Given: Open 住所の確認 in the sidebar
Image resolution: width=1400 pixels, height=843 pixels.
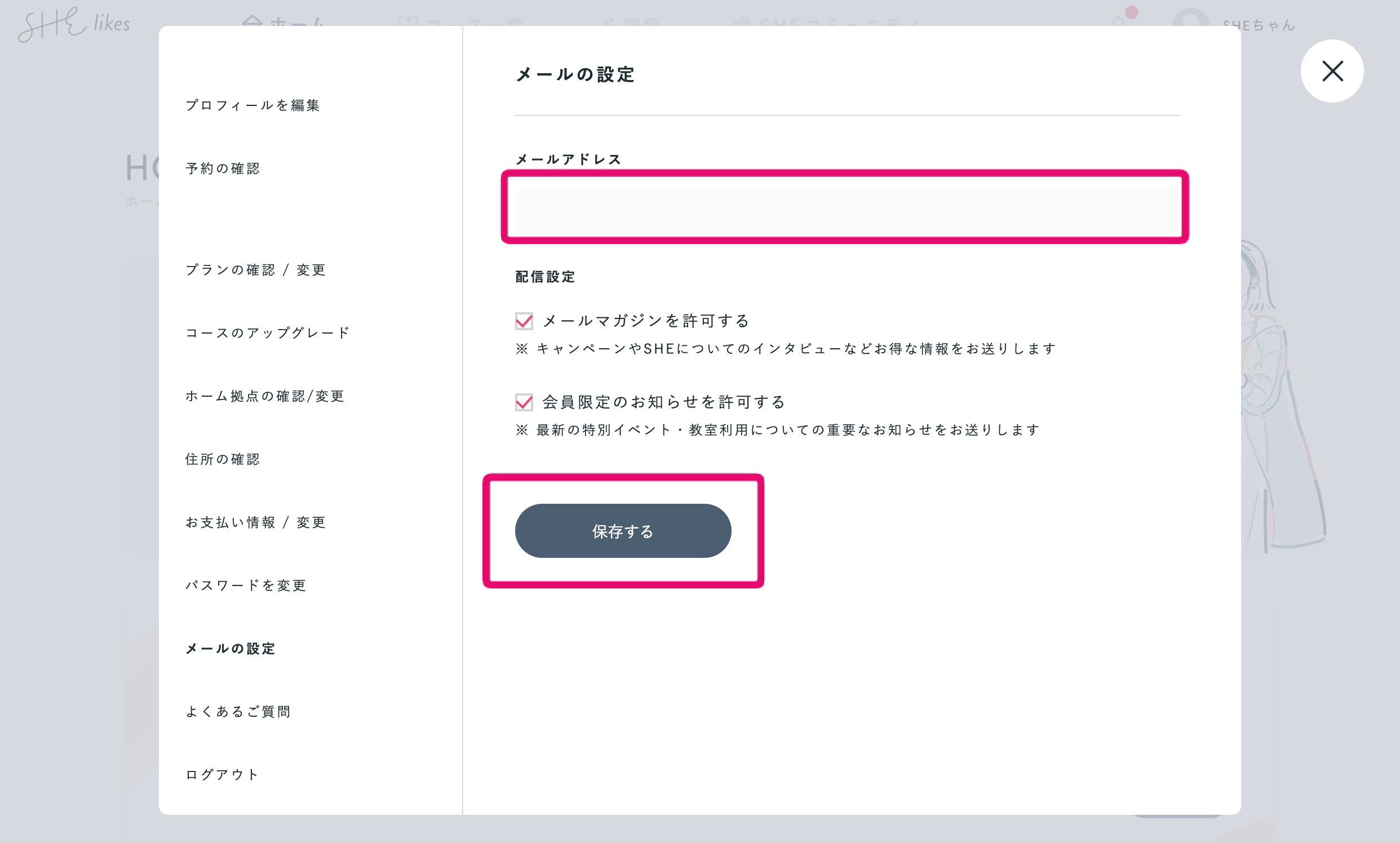Looking at the screenshot, I should click(x=223, y=459).
